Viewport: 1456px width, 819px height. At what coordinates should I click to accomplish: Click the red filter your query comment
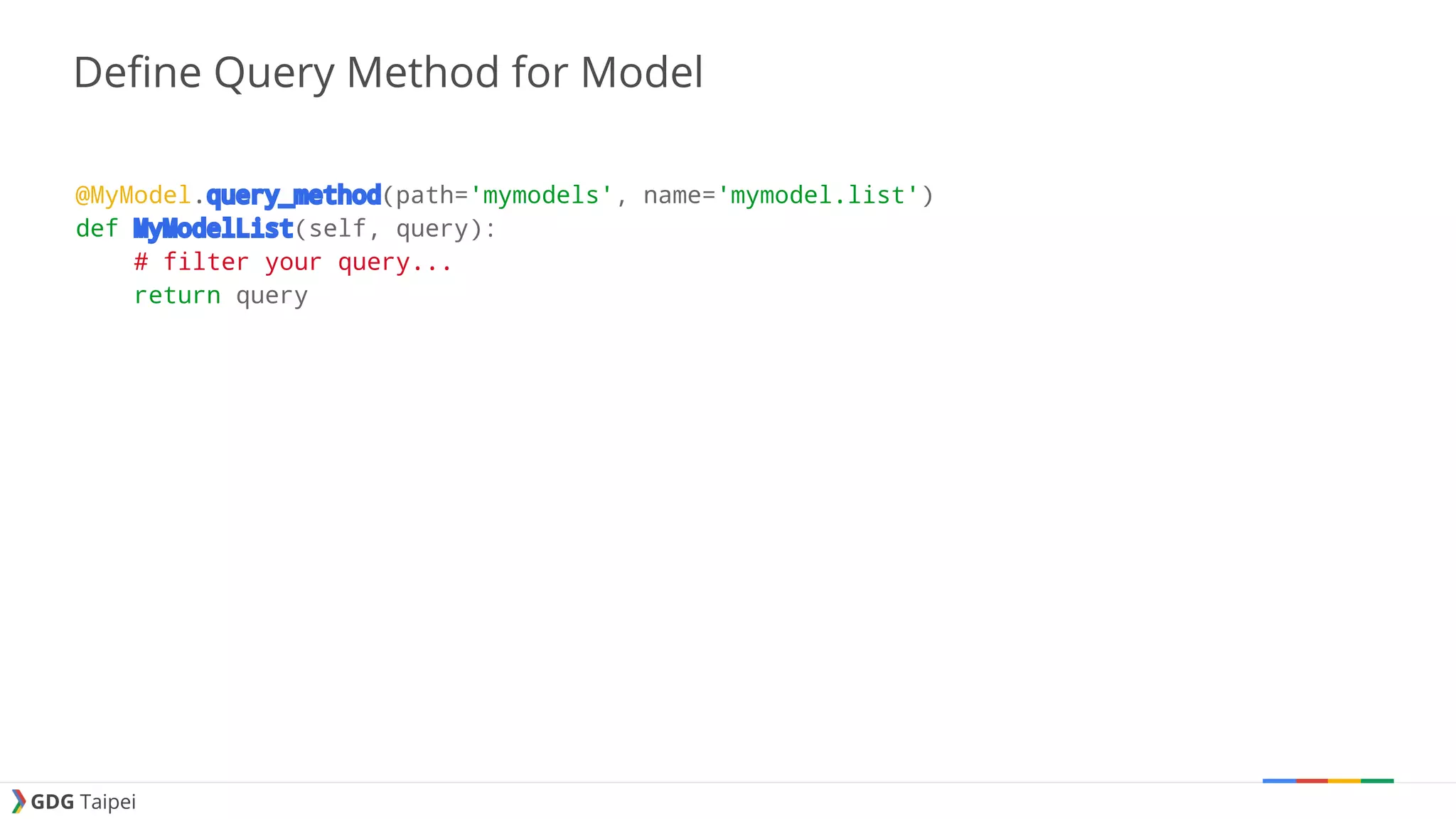[x=293, y=262]
